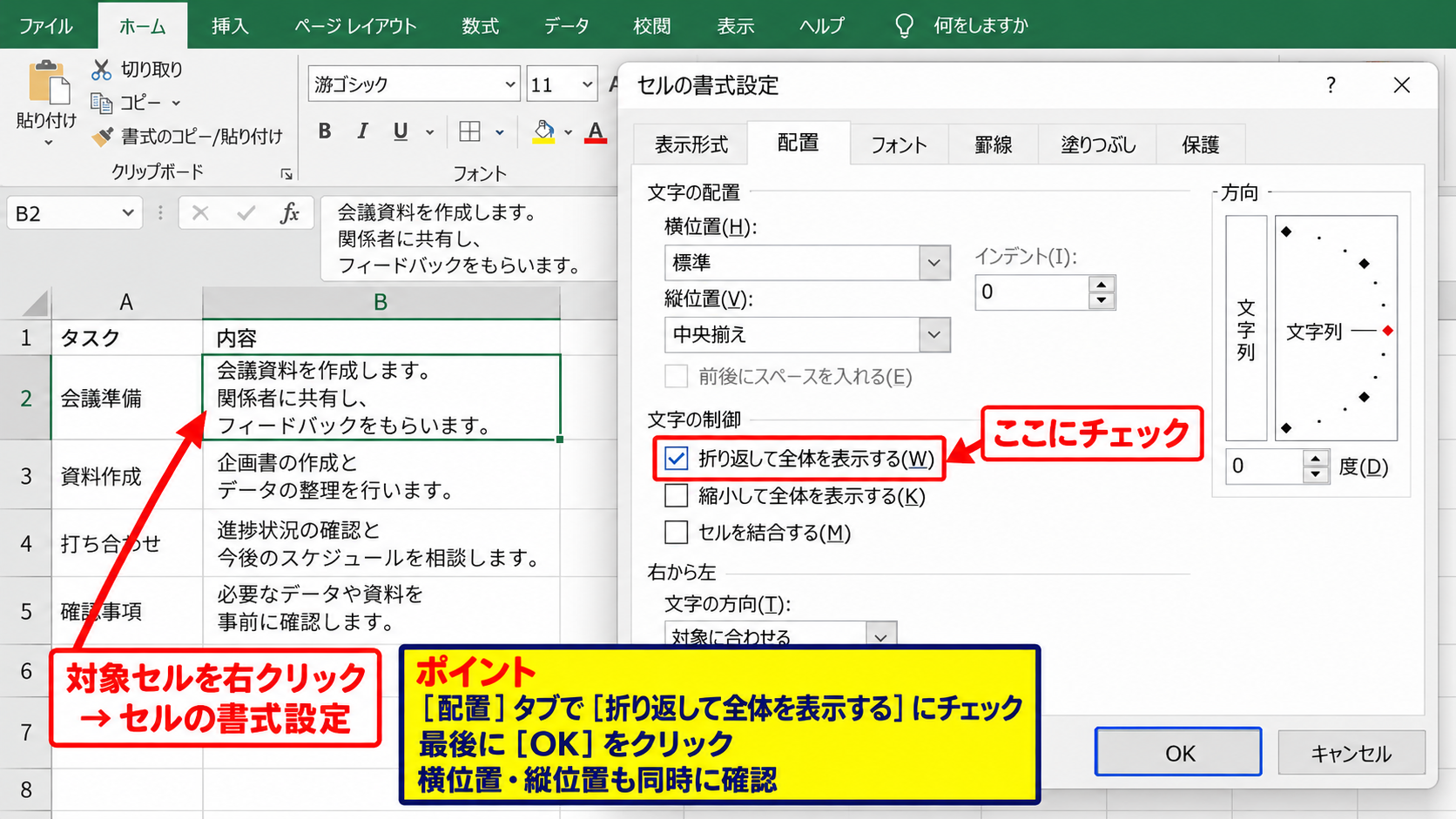Click the degrees input field
This screenshot has height=819, width=1456.
pyautogui.click(x=1264, y=467)
